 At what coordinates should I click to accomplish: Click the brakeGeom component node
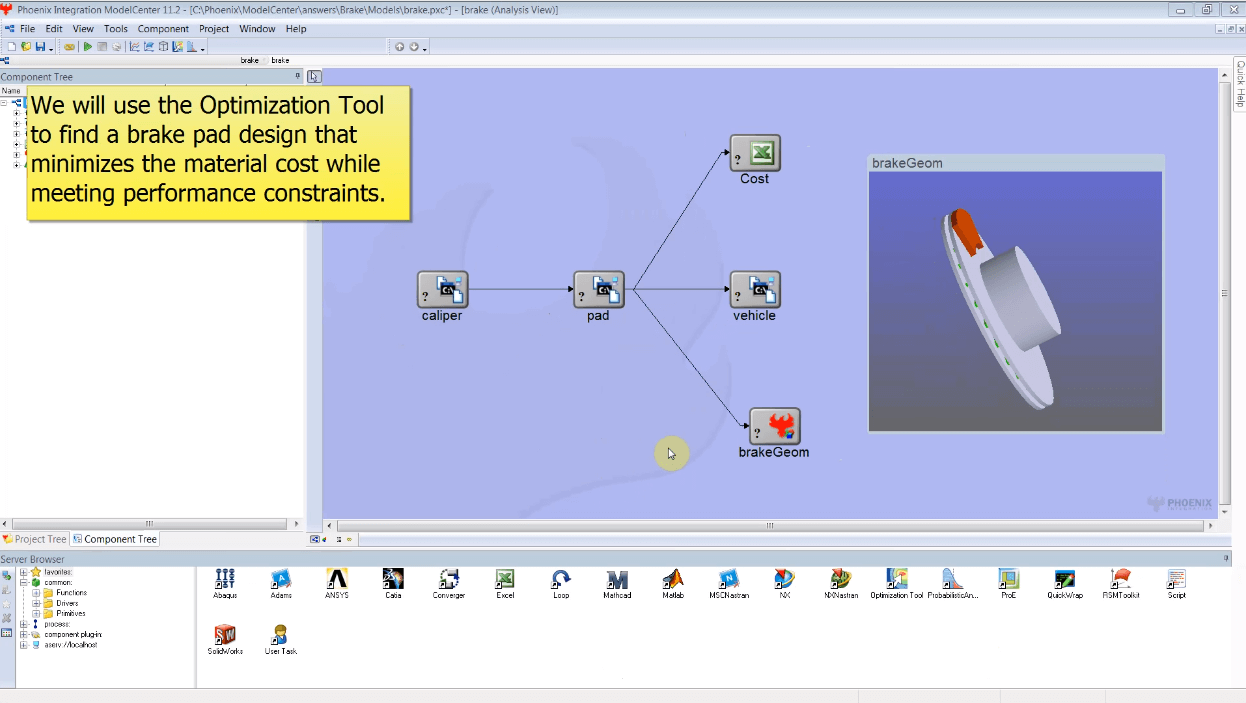click(x=775, y=427)
